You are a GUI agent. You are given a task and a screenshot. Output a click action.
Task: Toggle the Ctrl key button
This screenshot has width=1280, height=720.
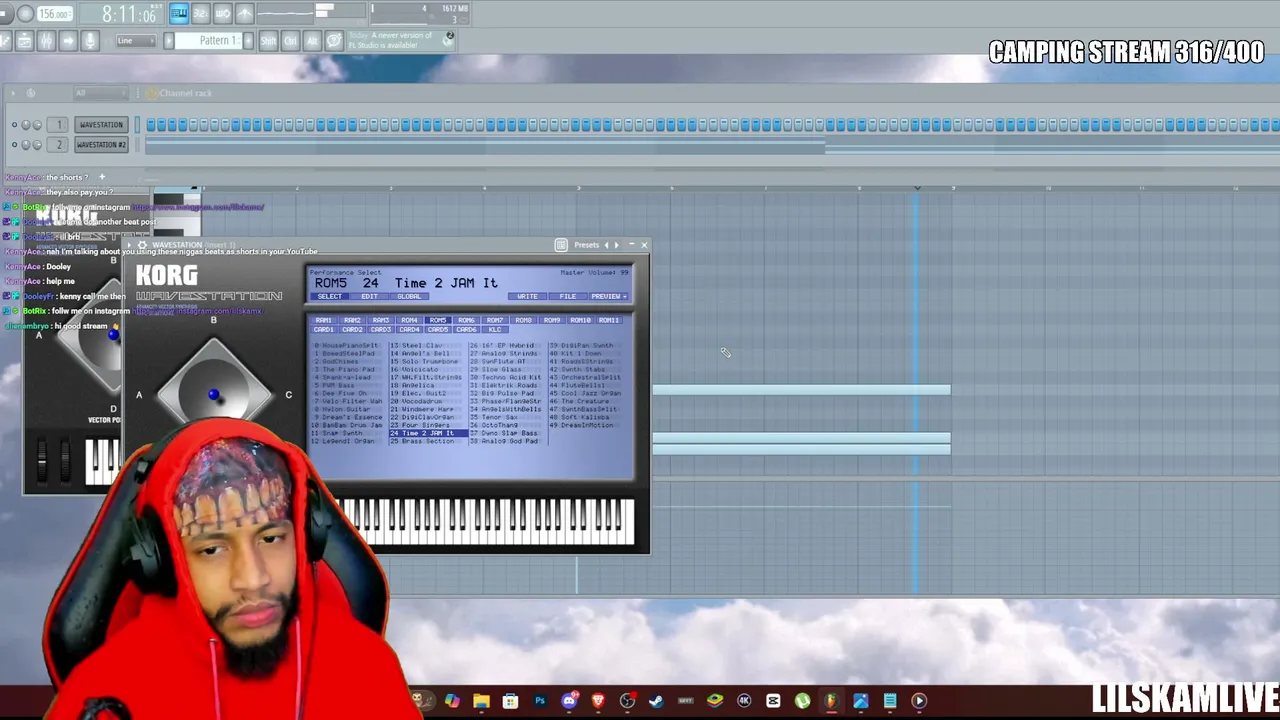point(291,41)
